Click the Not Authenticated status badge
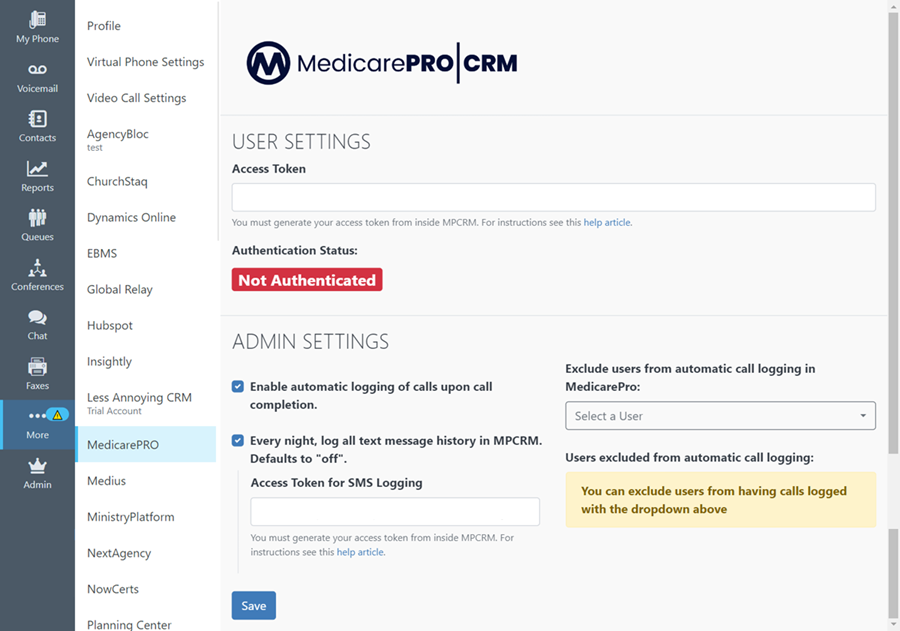 (307, 280)
